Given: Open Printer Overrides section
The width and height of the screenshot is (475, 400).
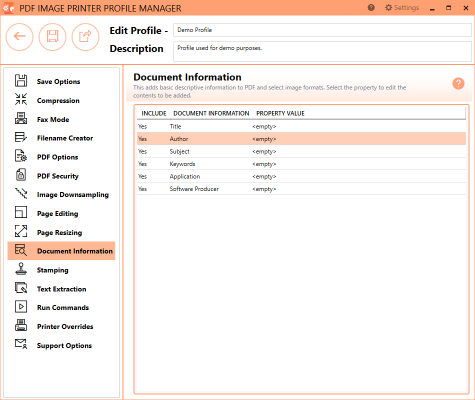Looking at the screenshot, I should (x=65, y=326).
